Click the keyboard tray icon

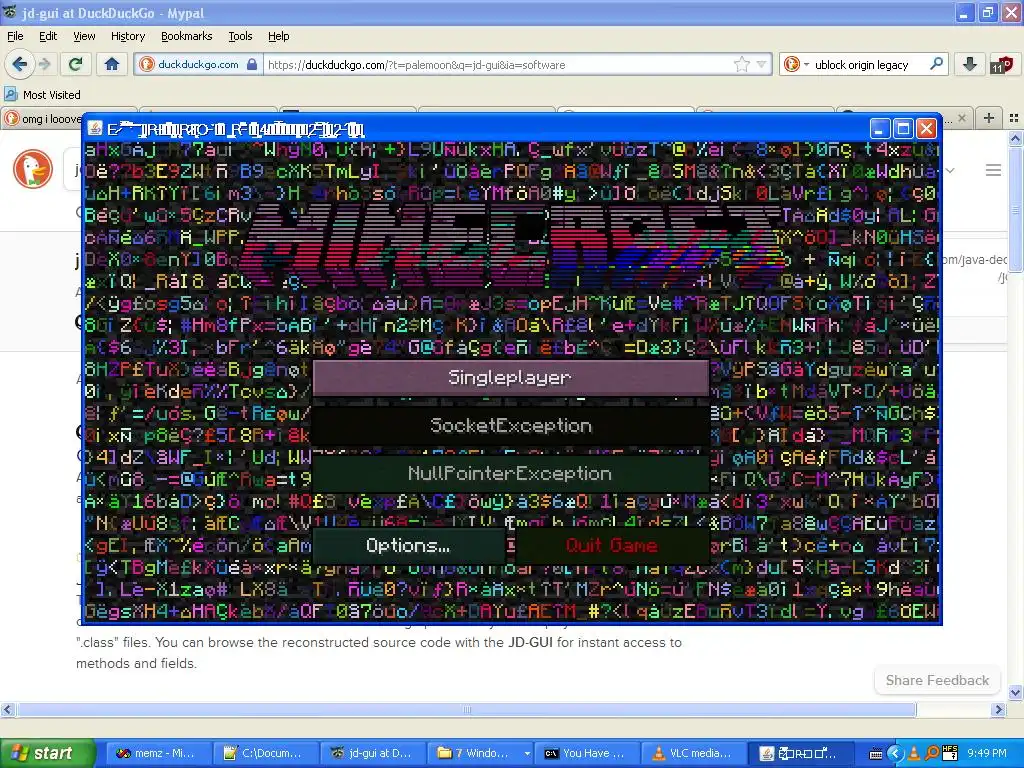[876, 754]
